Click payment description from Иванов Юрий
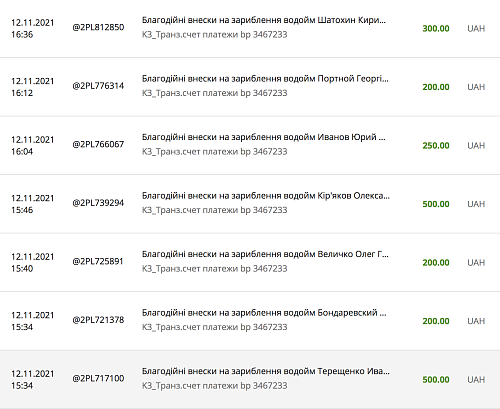 tap(264, 137)
